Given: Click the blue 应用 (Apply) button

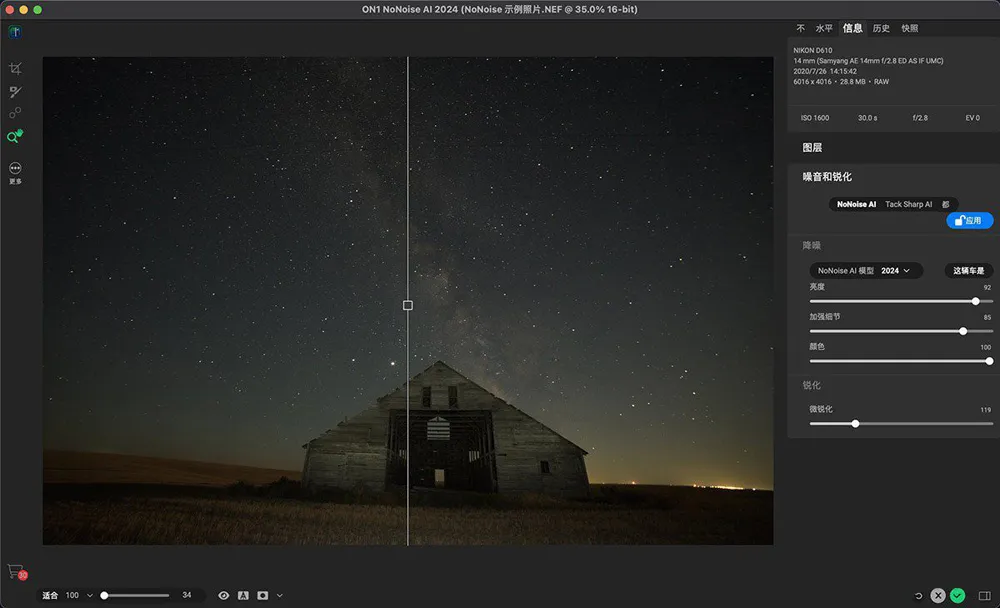Looking at the screenshot, I should pos(969,220).
